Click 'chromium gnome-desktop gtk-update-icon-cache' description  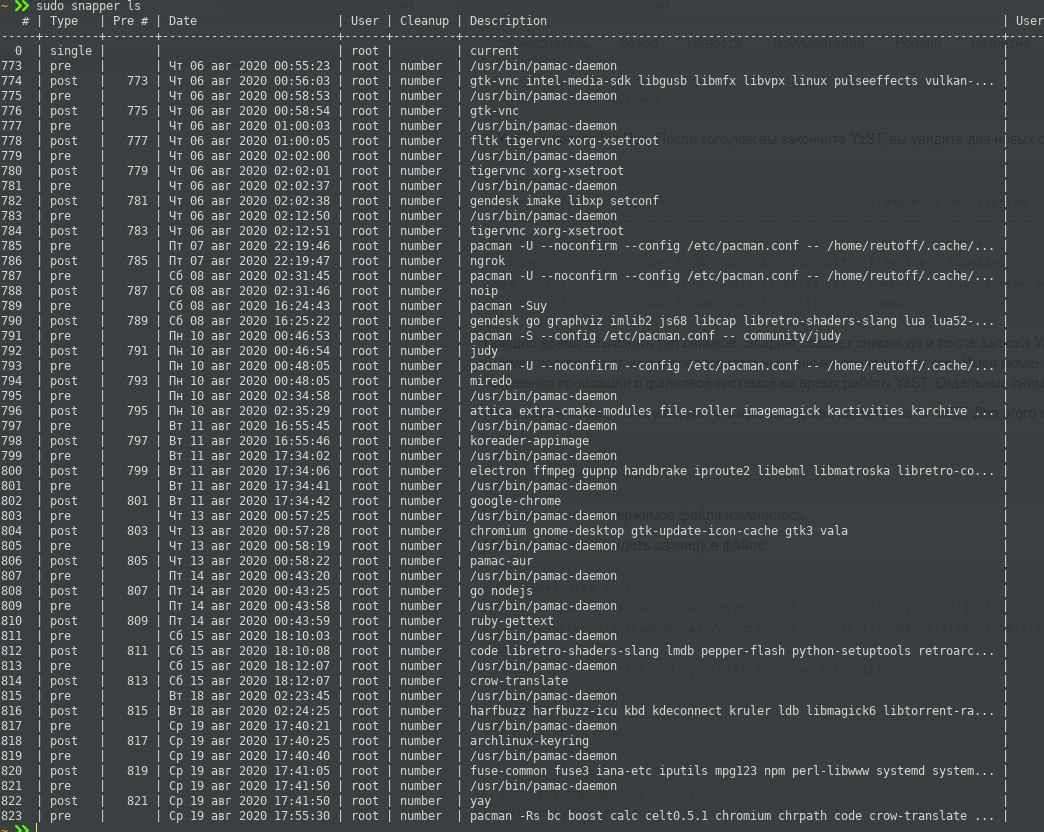pos(659,530)
